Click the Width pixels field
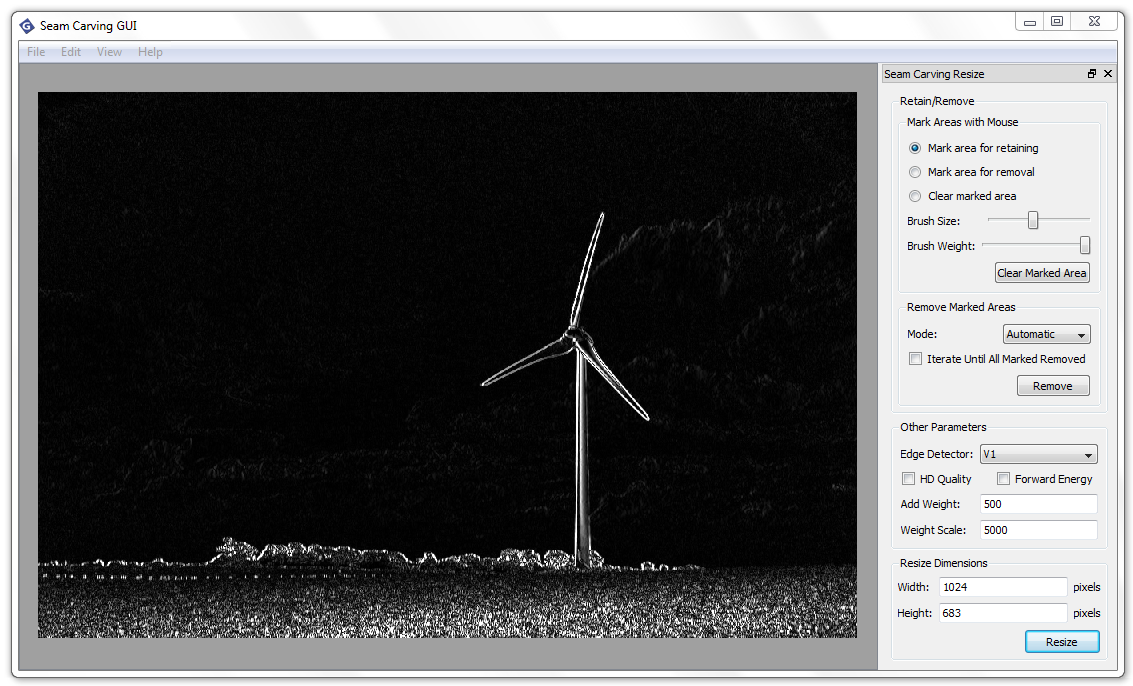The width and height of the screenshot is (1133, 686). tap(1003, 587)
